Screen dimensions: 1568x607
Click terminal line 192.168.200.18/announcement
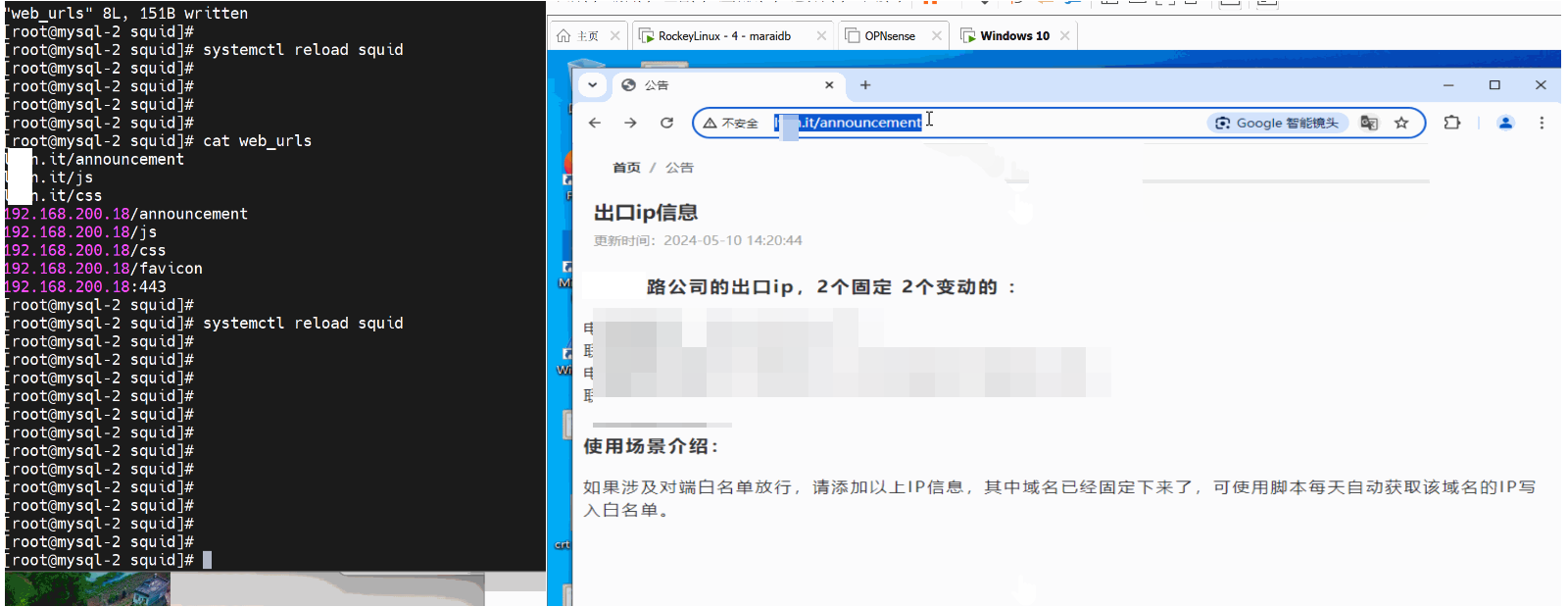click(126, 214)
